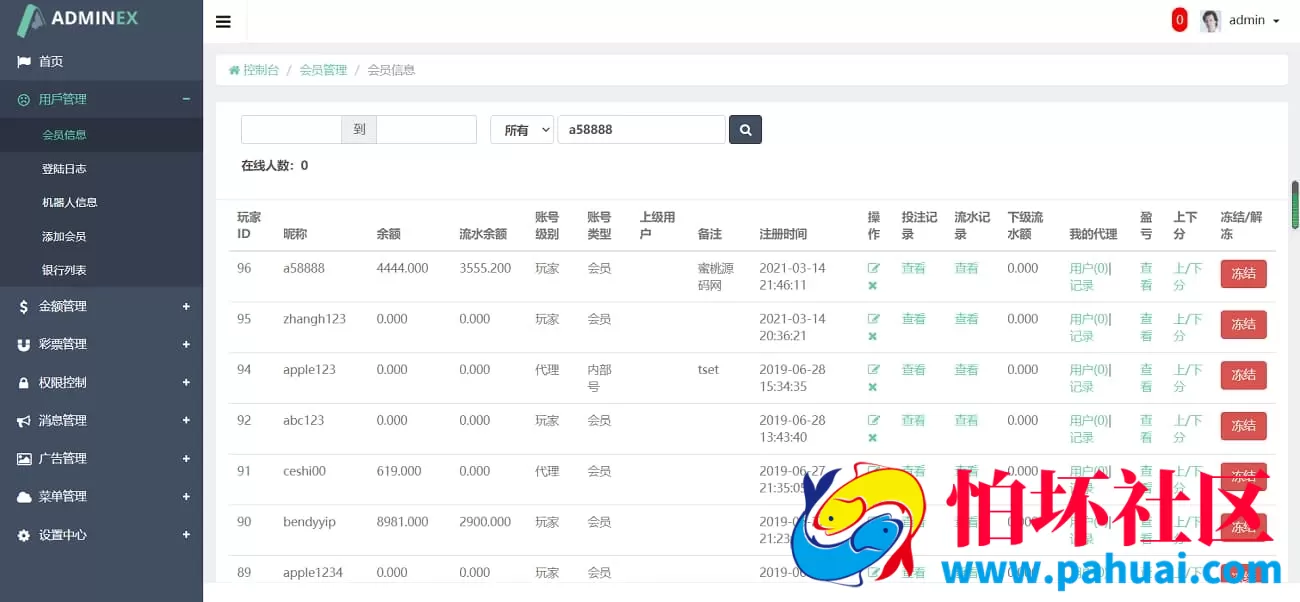Viewport: 1300px width, 602px height.
Task: Click the search input containing a58888
Action: (641, 129)
